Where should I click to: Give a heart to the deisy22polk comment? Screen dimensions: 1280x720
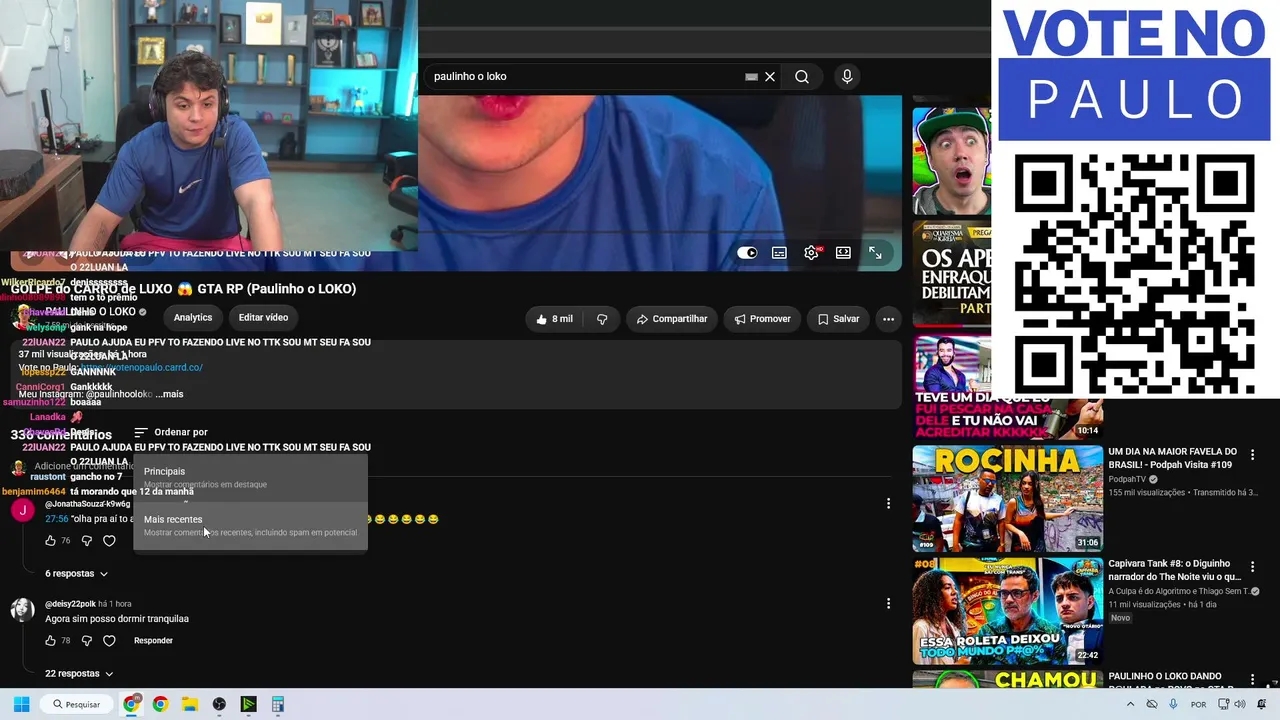[110, 641]
